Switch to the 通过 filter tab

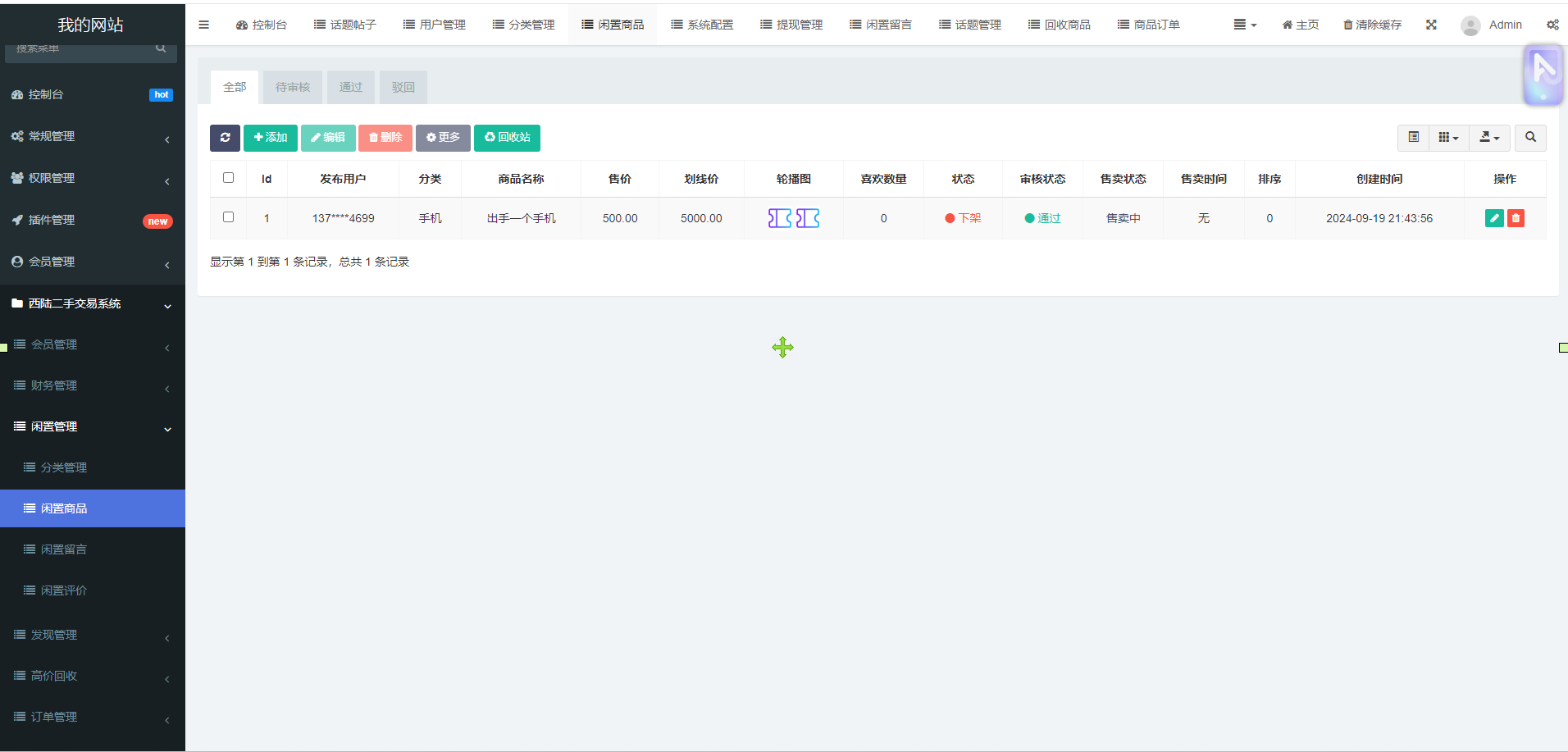(351, 87)
